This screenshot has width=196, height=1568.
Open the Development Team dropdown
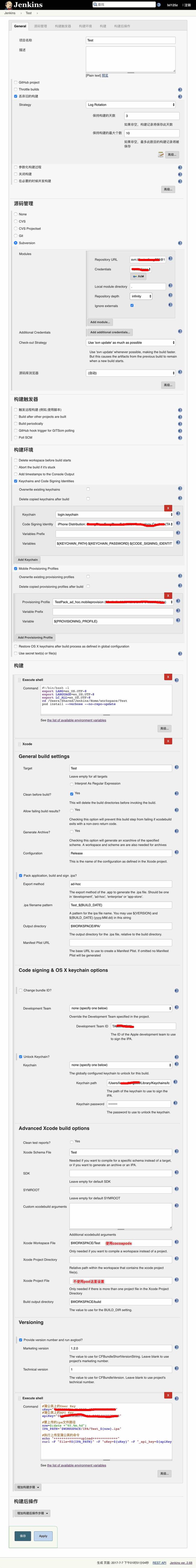pos(121,1008)
